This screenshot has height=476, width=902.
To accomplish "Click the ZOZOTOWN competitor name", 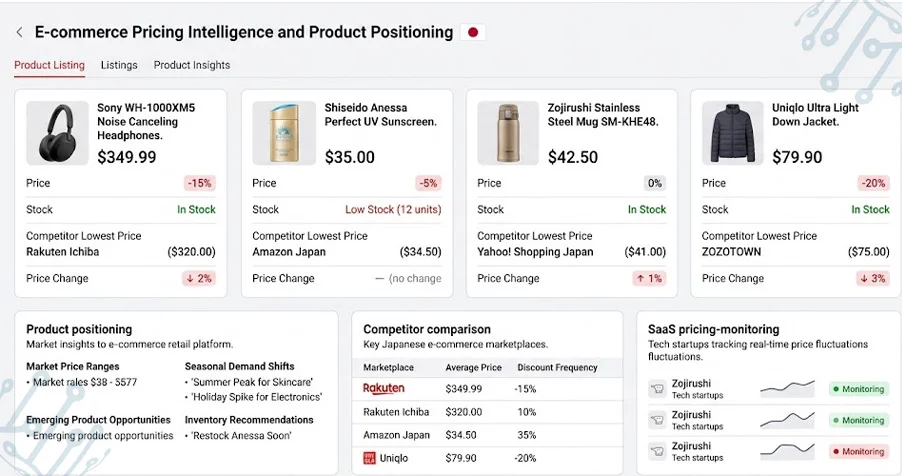I will click(731, 252).
